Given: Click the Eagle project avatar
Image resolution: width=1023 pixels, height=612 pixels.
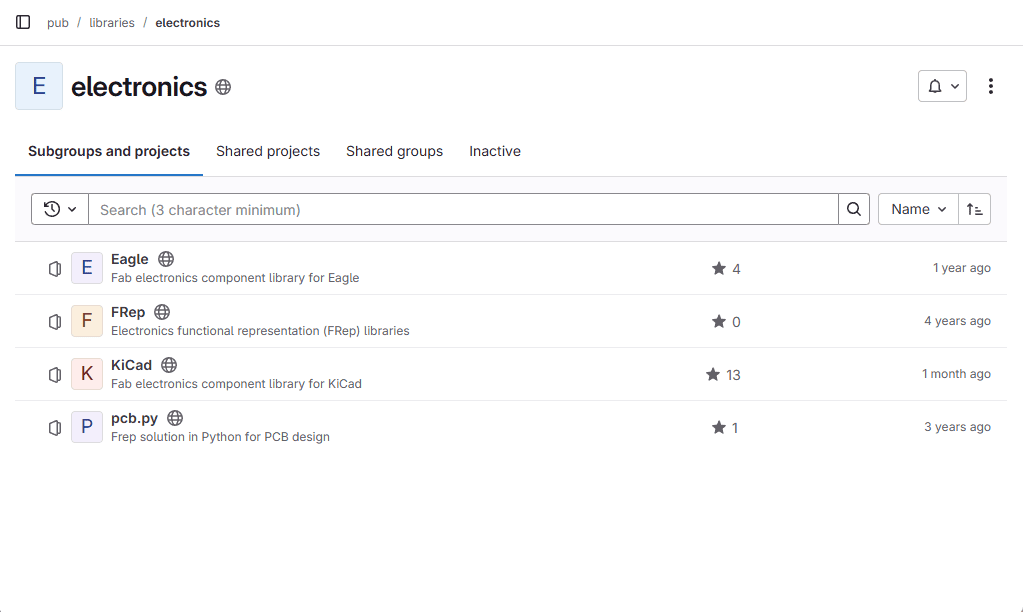Looking at the screenshot, I should point(87,268).
